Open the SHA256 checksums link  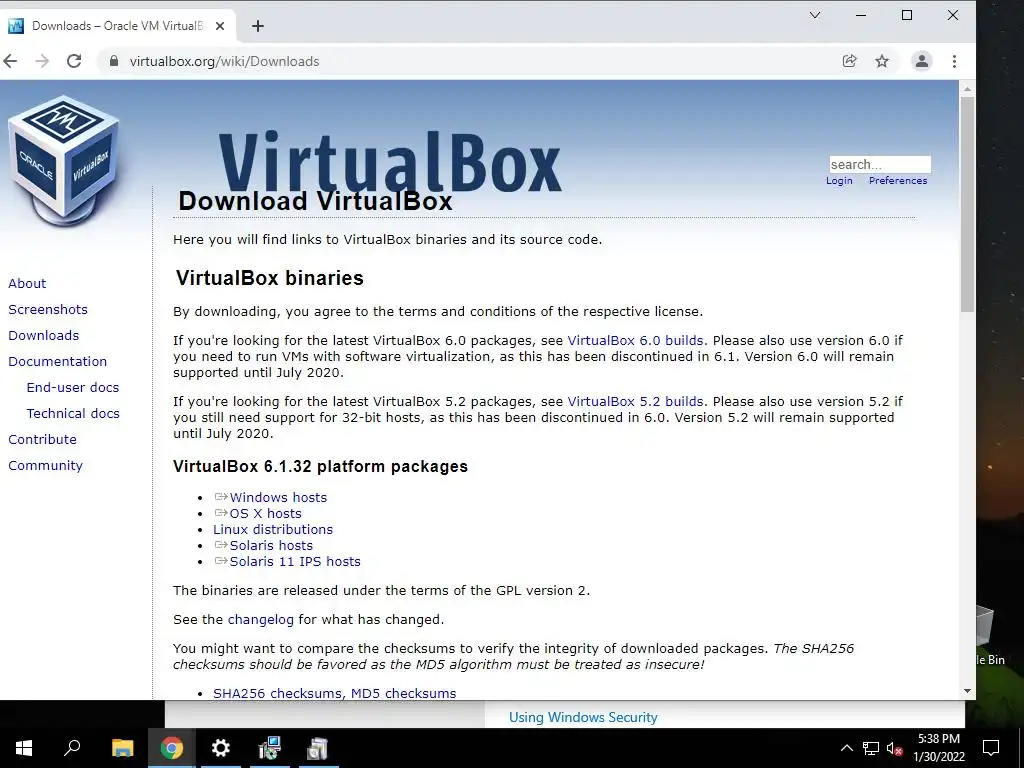[x=280, y=693]
